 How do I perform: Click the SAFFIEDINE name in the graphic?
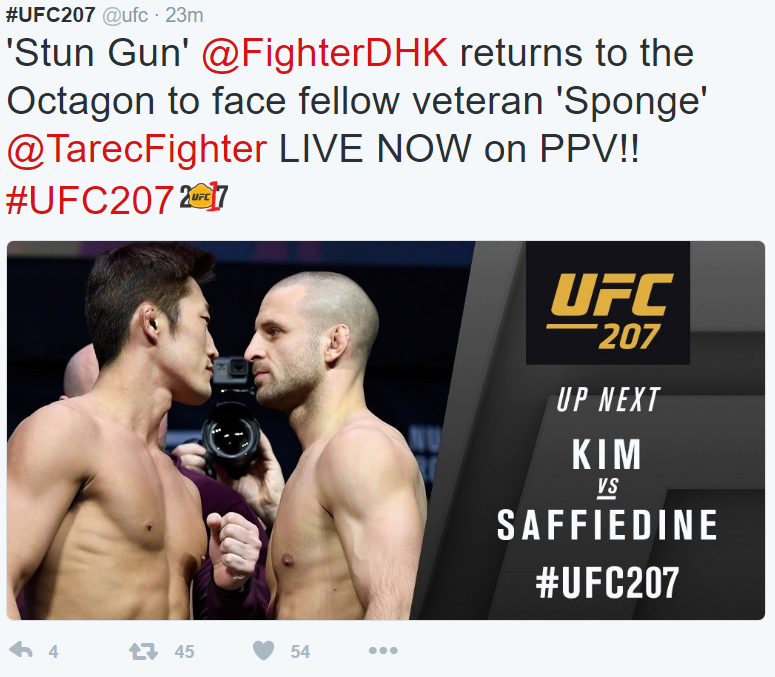[607, 525]
